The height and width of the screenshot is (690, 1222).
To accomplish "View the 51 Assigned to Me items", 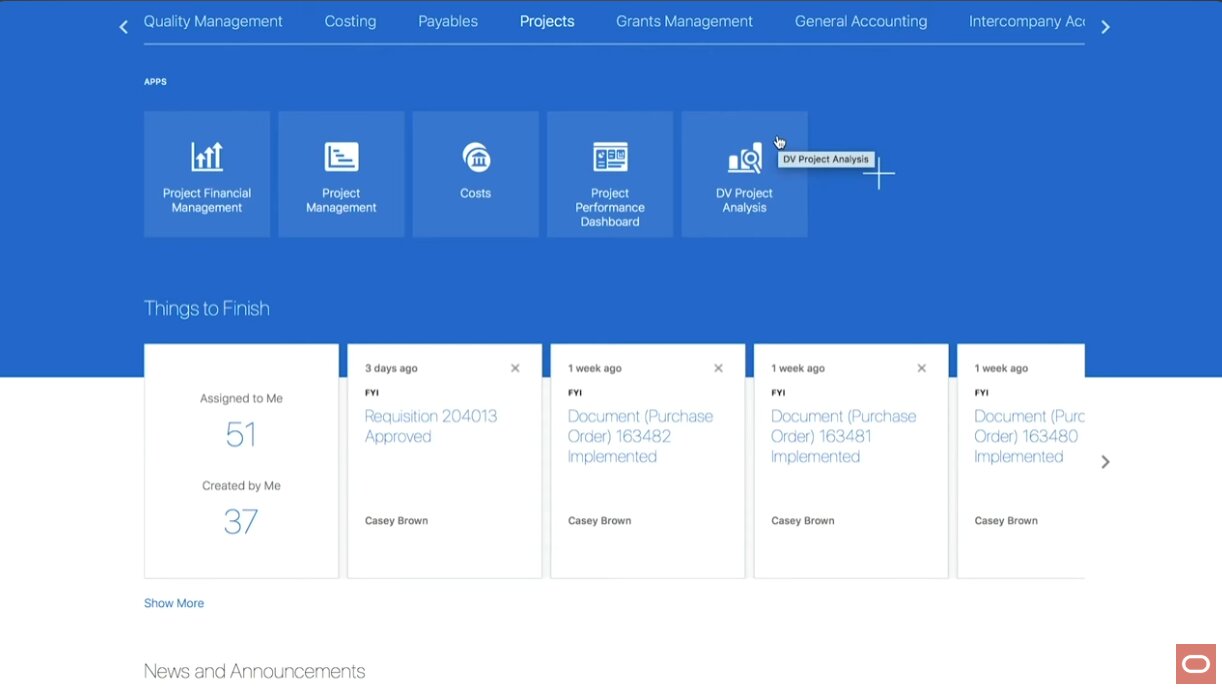I will click(x=241, y=435).
